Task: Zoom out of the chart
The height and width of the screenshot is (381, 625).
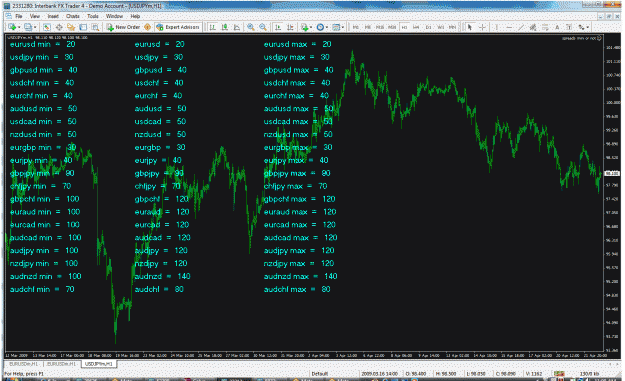Action: 263,27
